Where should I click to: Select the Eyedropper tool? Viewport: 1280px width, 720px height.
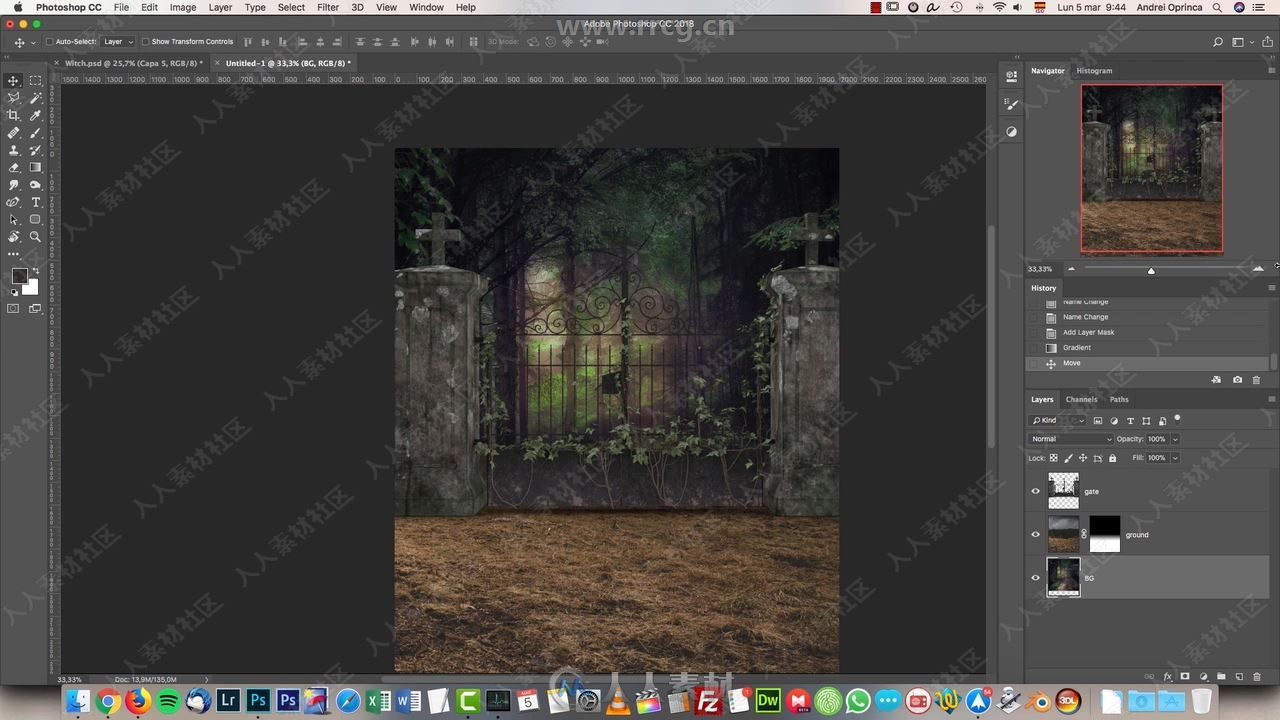[35, 115]
